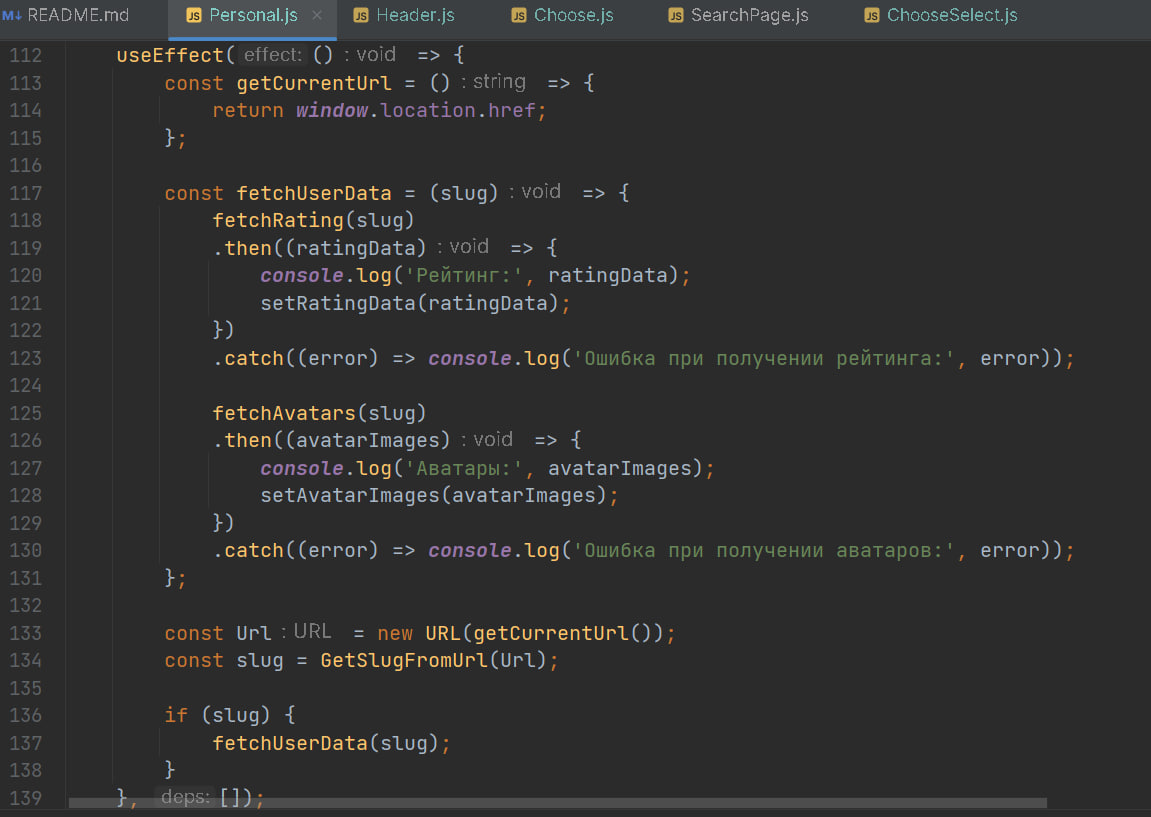Click setRatingData on line 121
The height and width of the screenshot is (817, 1151).
point(338,304)
